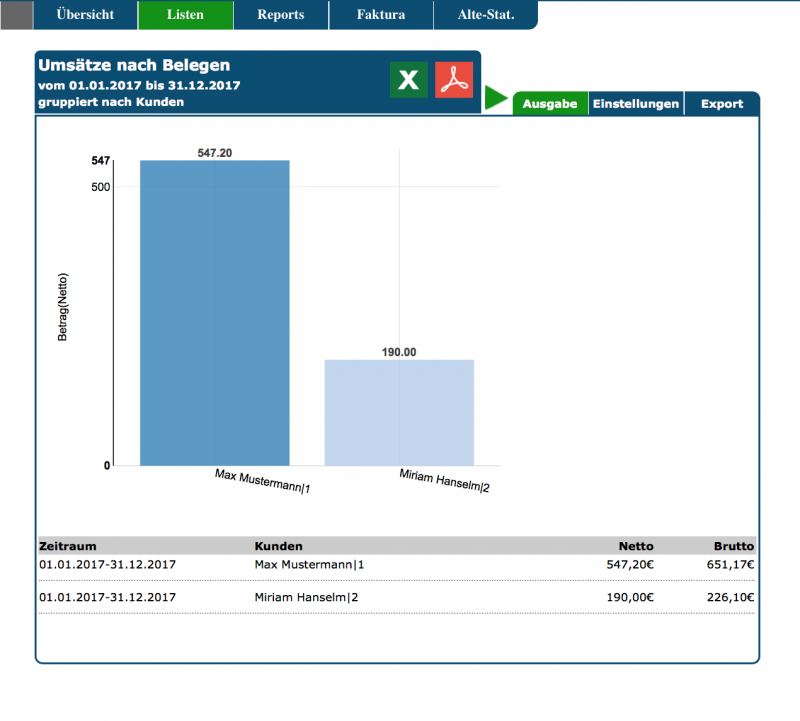800x721 pixels.
Task: Click the Kunden column header
Action: click(279, 547)
